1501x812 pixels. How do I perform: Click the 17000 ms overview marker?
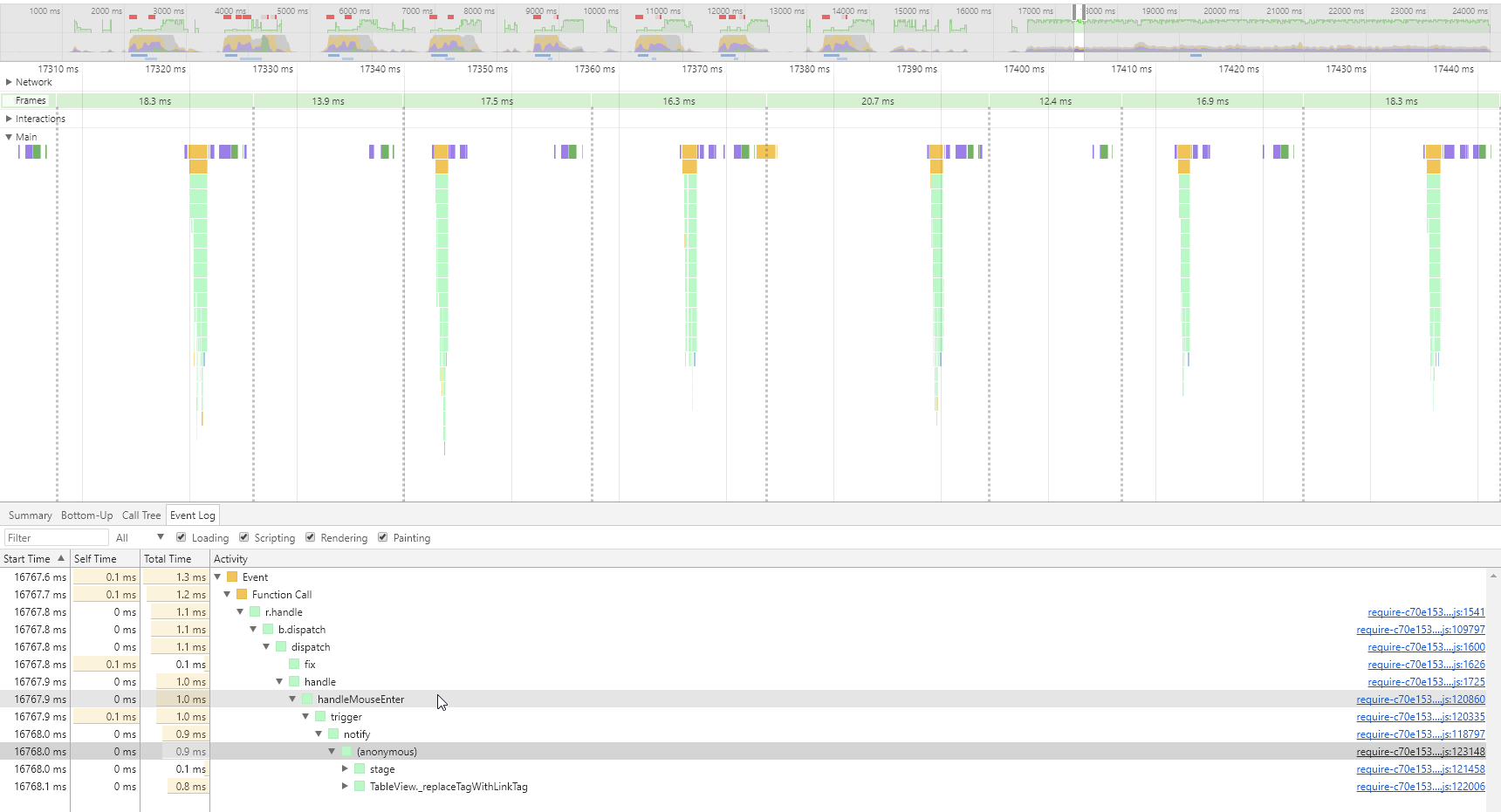(x=1036, y=11)
